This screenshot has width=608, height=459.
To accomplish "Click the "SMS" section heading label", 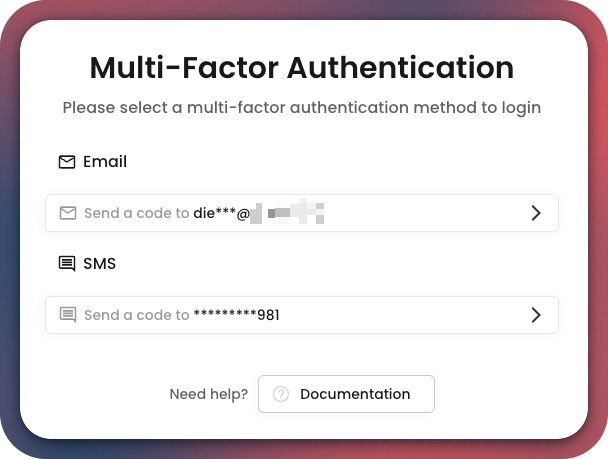I will pos(100,264).
